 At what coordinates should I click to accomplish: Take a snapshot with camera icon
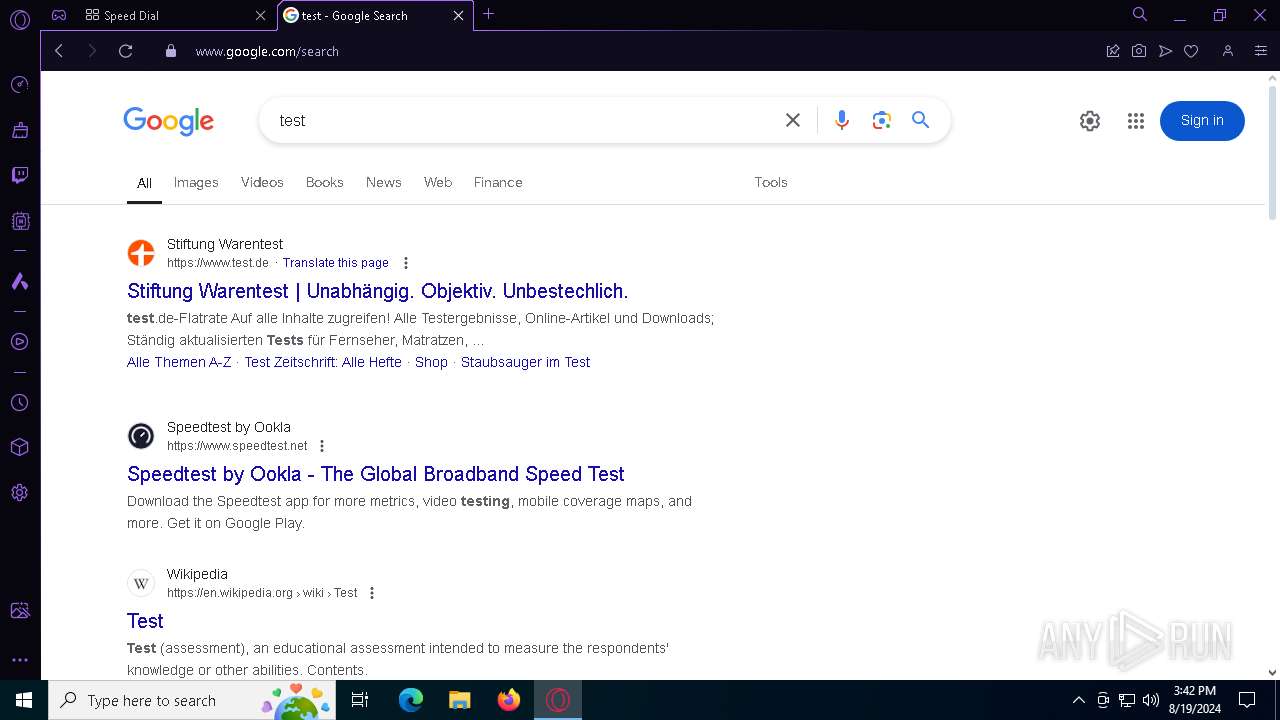(1139, 51)
